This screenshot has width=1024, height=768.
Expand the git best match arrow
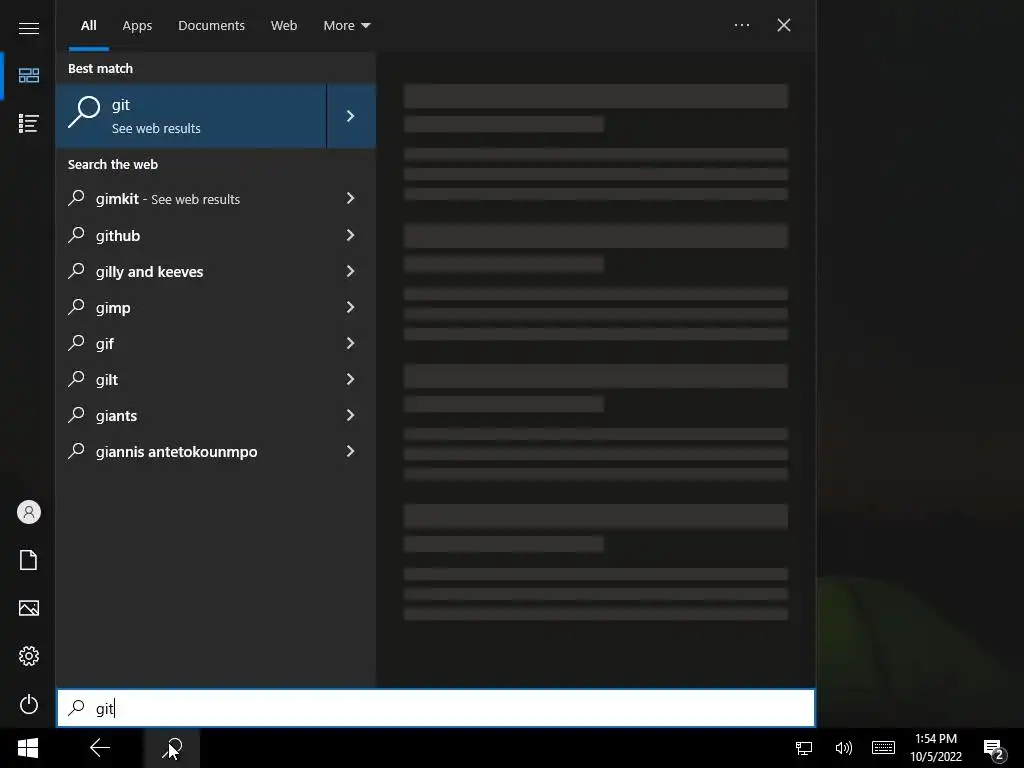coord(351,116)
